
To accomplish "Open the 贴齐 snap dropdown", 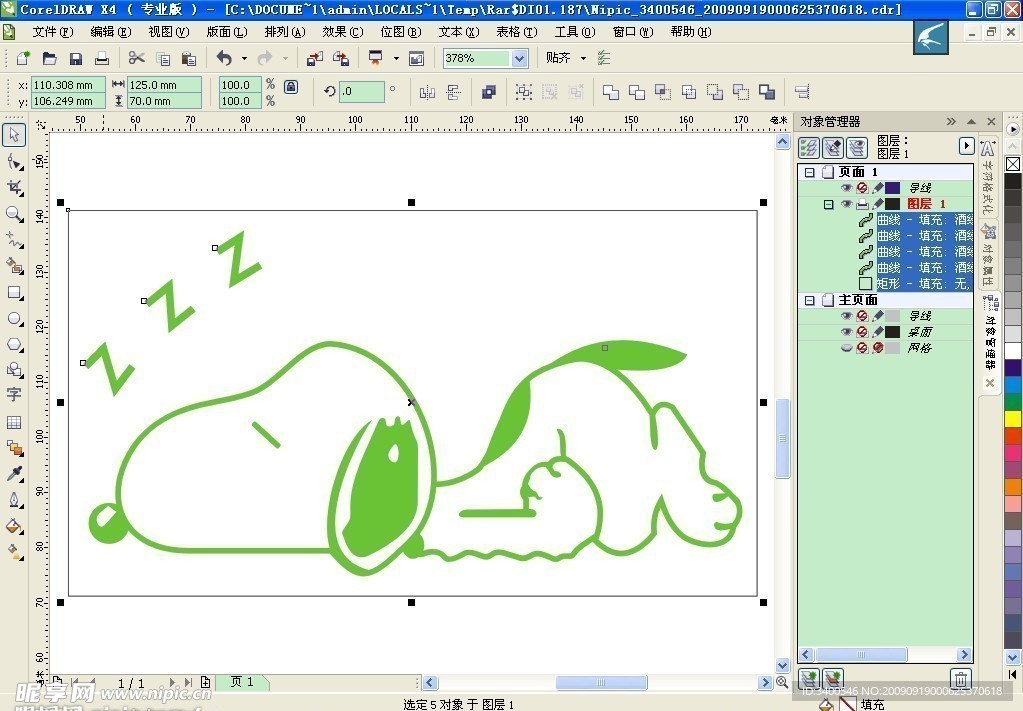I will click(583, 59).
